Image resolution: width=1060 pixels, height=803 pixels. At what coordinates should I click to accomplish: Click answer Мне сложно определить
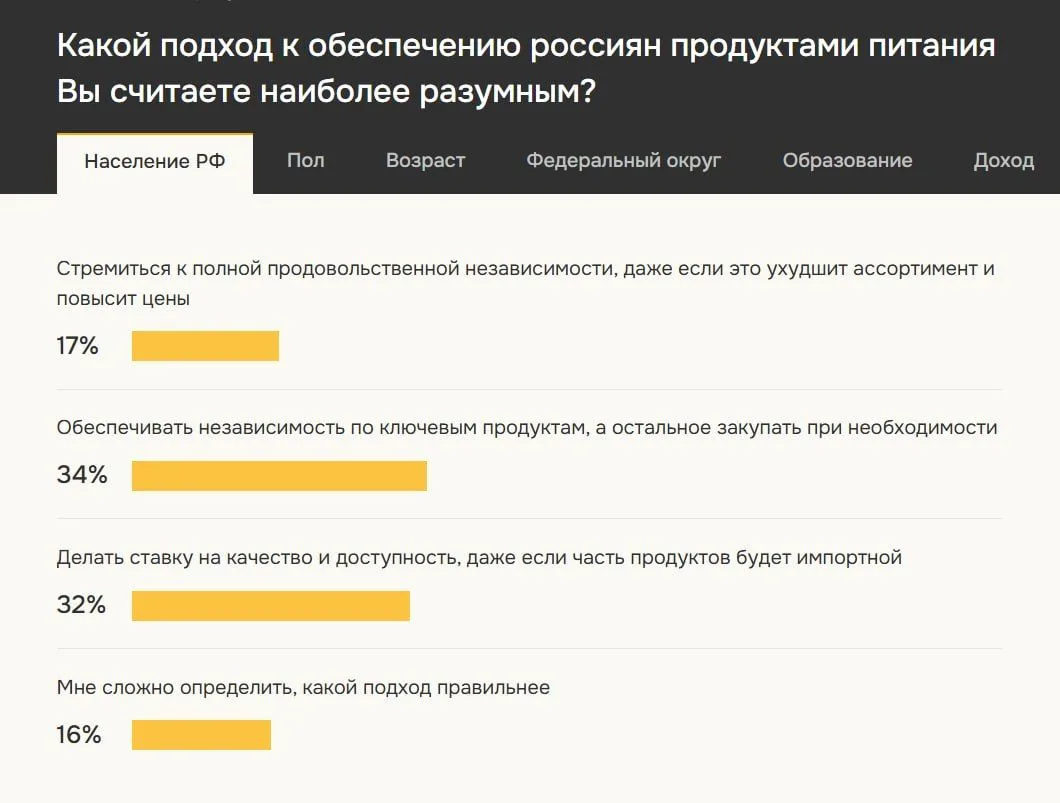click(x=304, y=687)
